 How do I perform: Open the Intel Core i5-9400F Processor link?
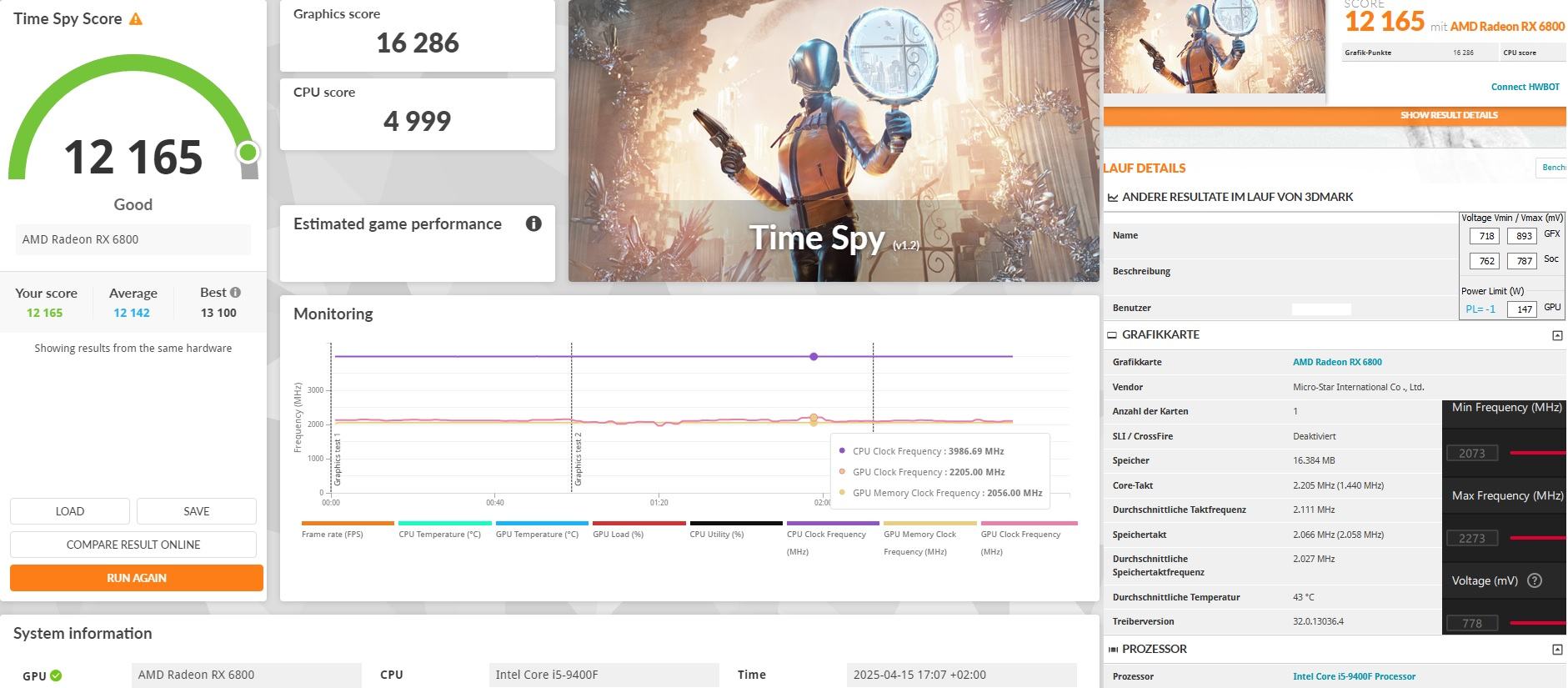1354,676
